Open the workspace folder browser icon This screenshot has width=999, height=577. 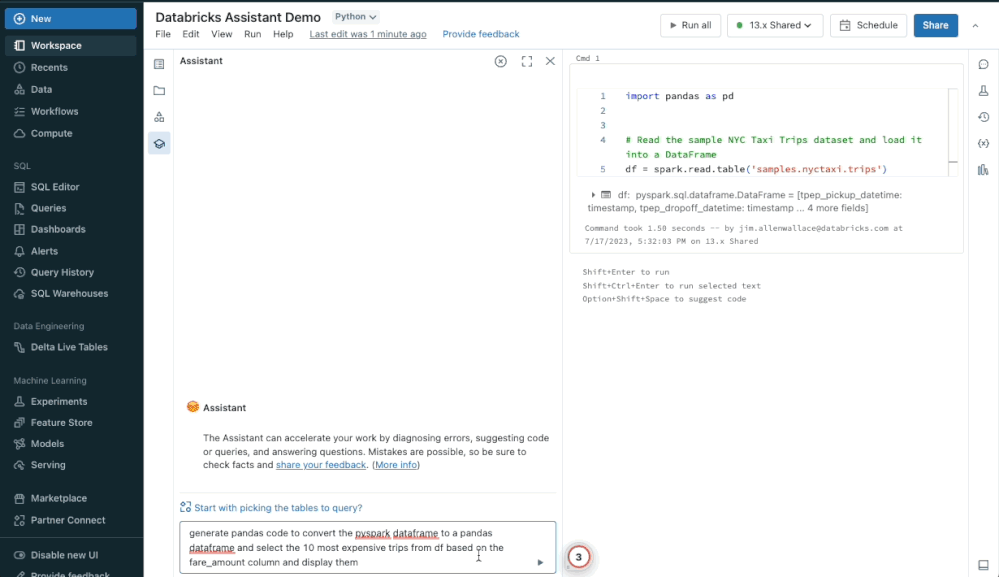(159, 90)
